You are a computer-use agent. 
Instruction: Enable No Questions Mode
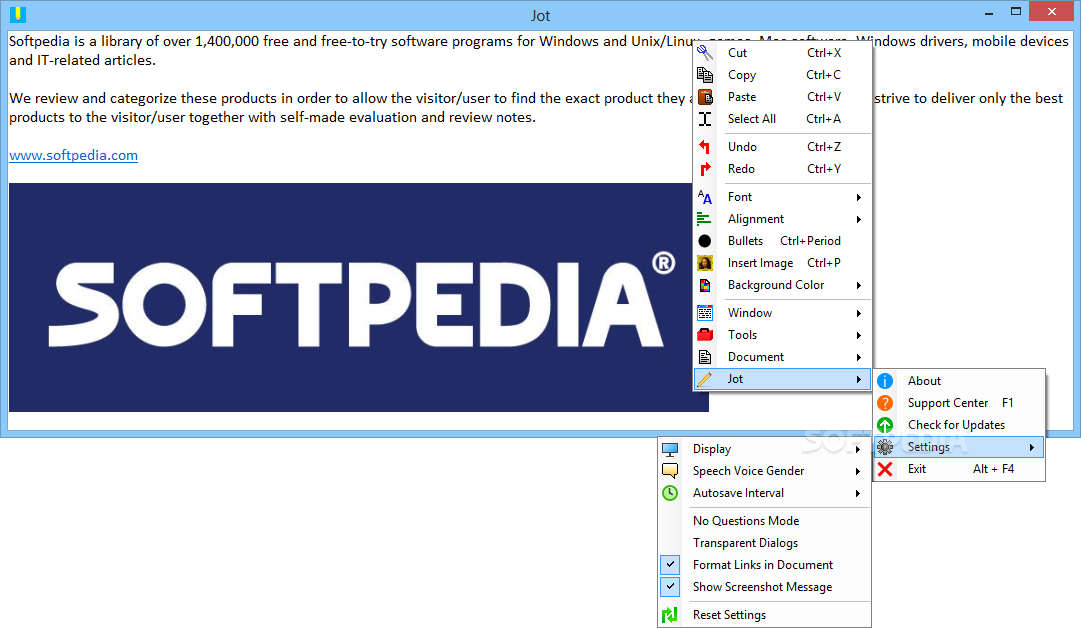coord(765,520)
